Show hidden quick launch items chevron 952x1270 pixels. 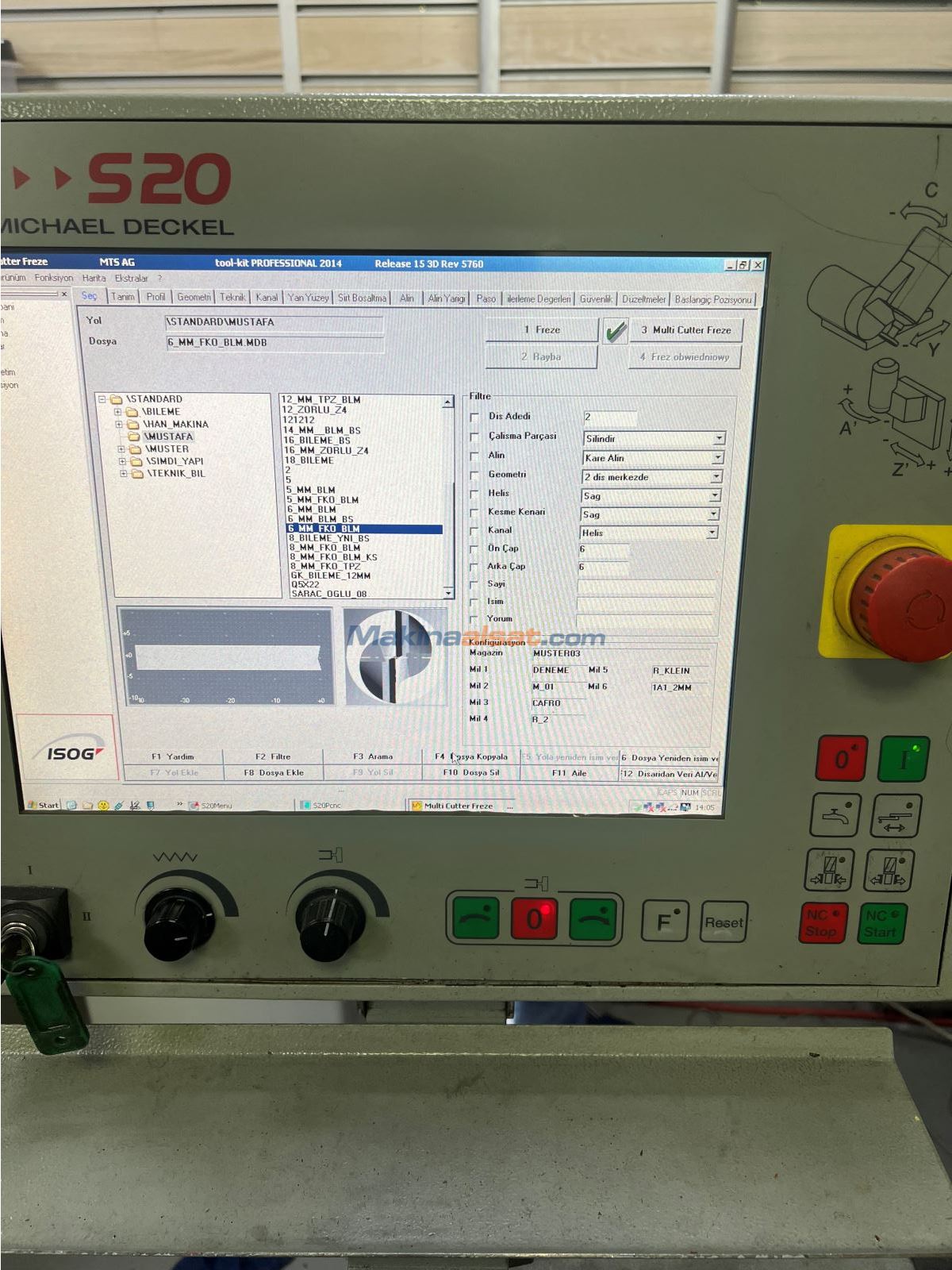(180, 804)
